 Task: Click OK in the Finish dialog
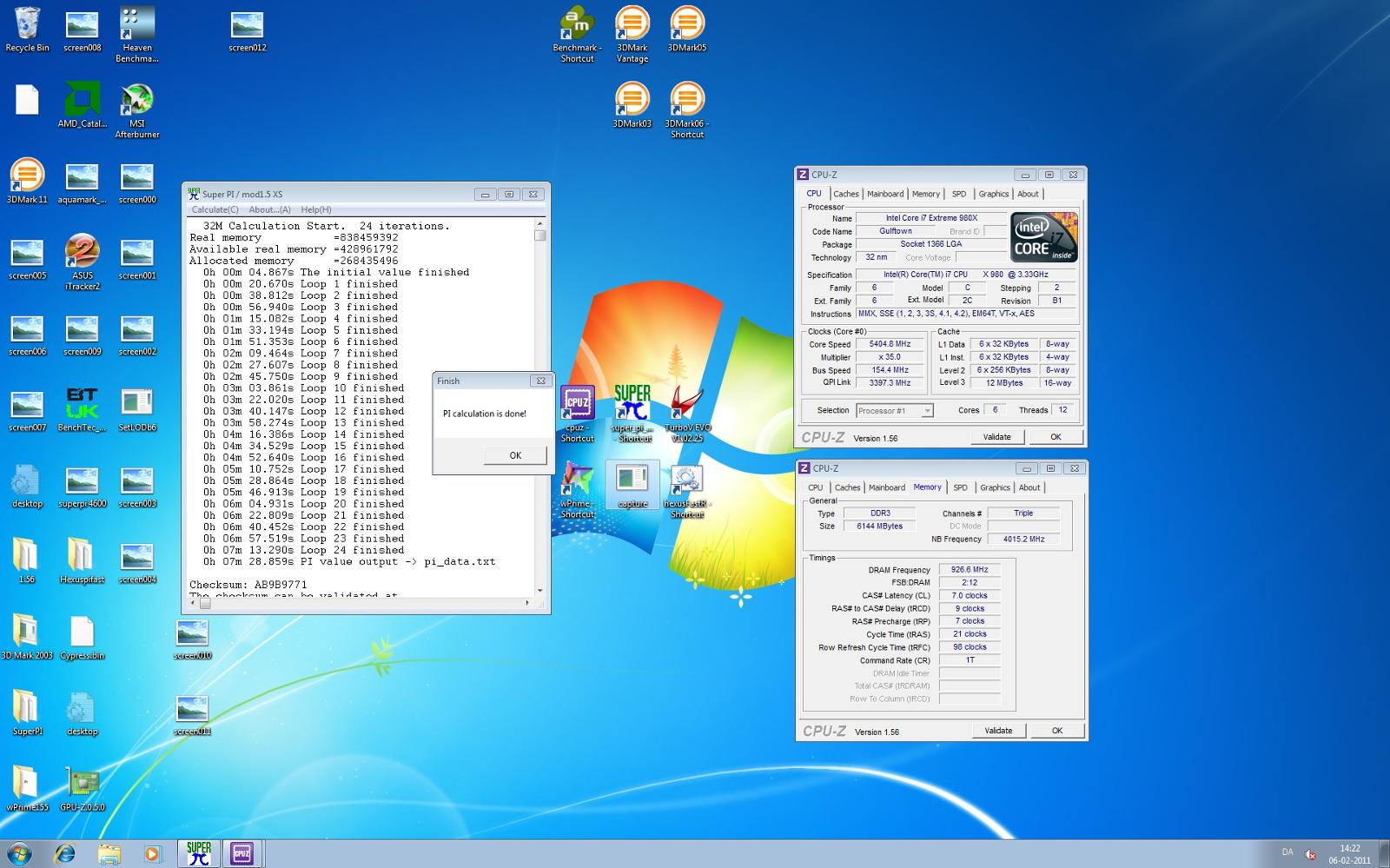(515, 455)
